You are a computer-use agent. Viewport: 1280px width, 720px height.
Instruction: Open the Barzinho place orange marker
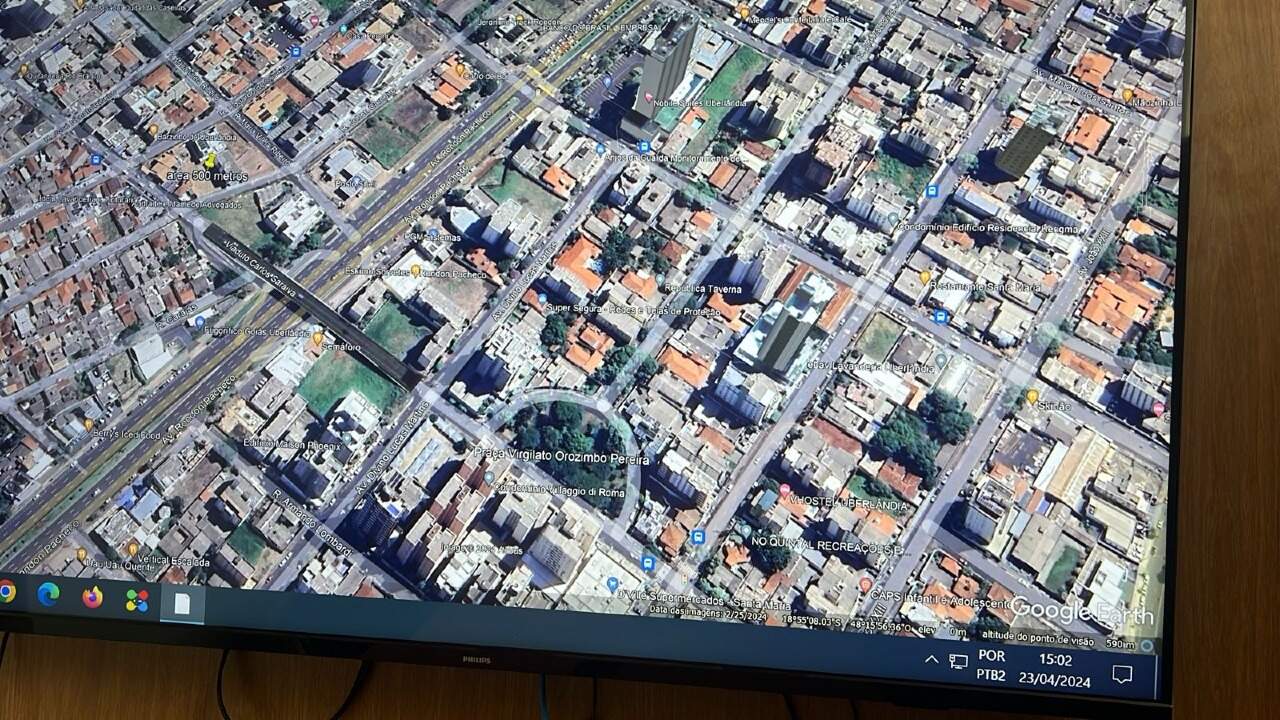click(153, 130)
